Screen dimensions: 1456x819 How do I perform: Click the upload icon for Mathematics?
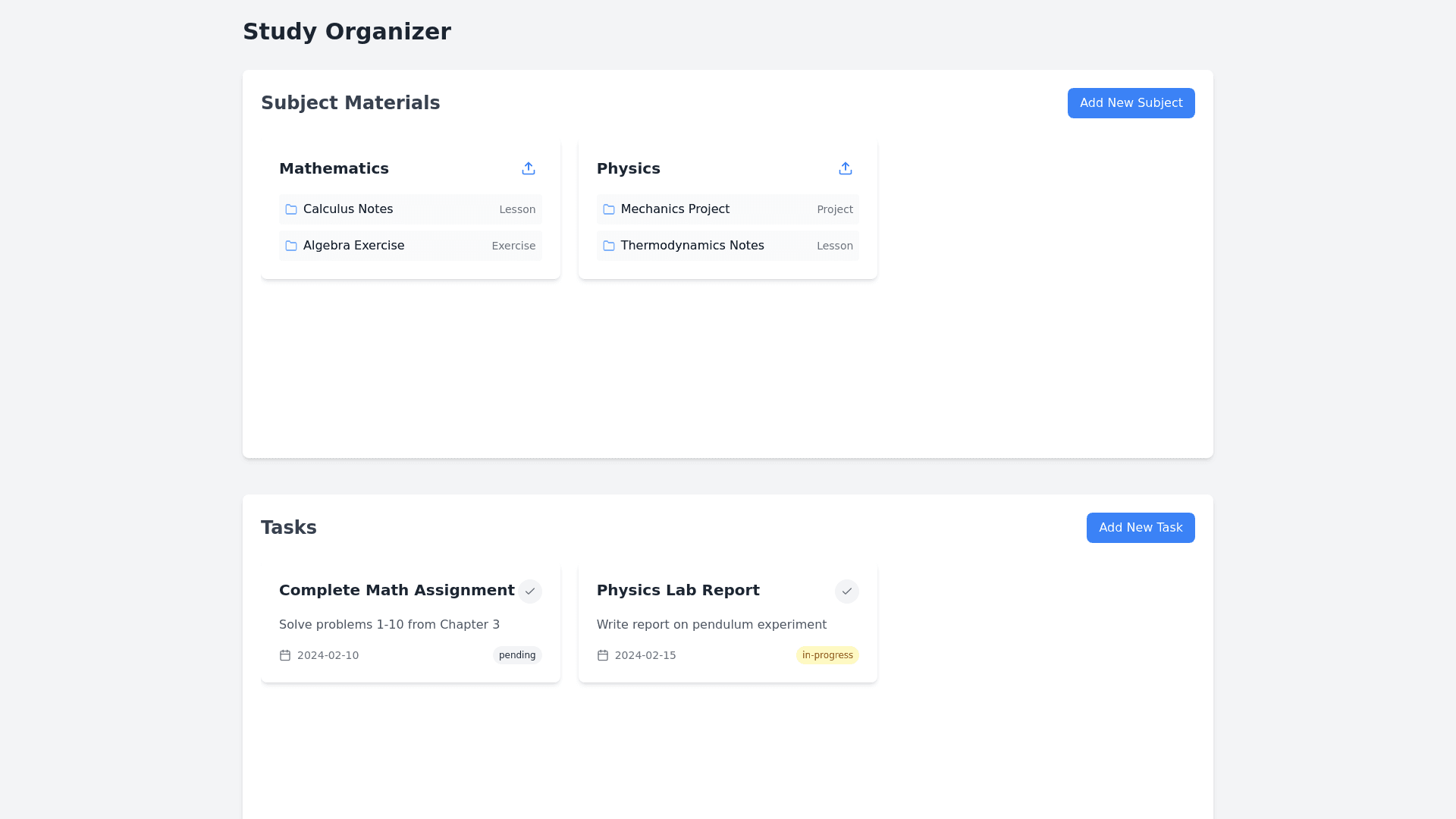point(529,168)
